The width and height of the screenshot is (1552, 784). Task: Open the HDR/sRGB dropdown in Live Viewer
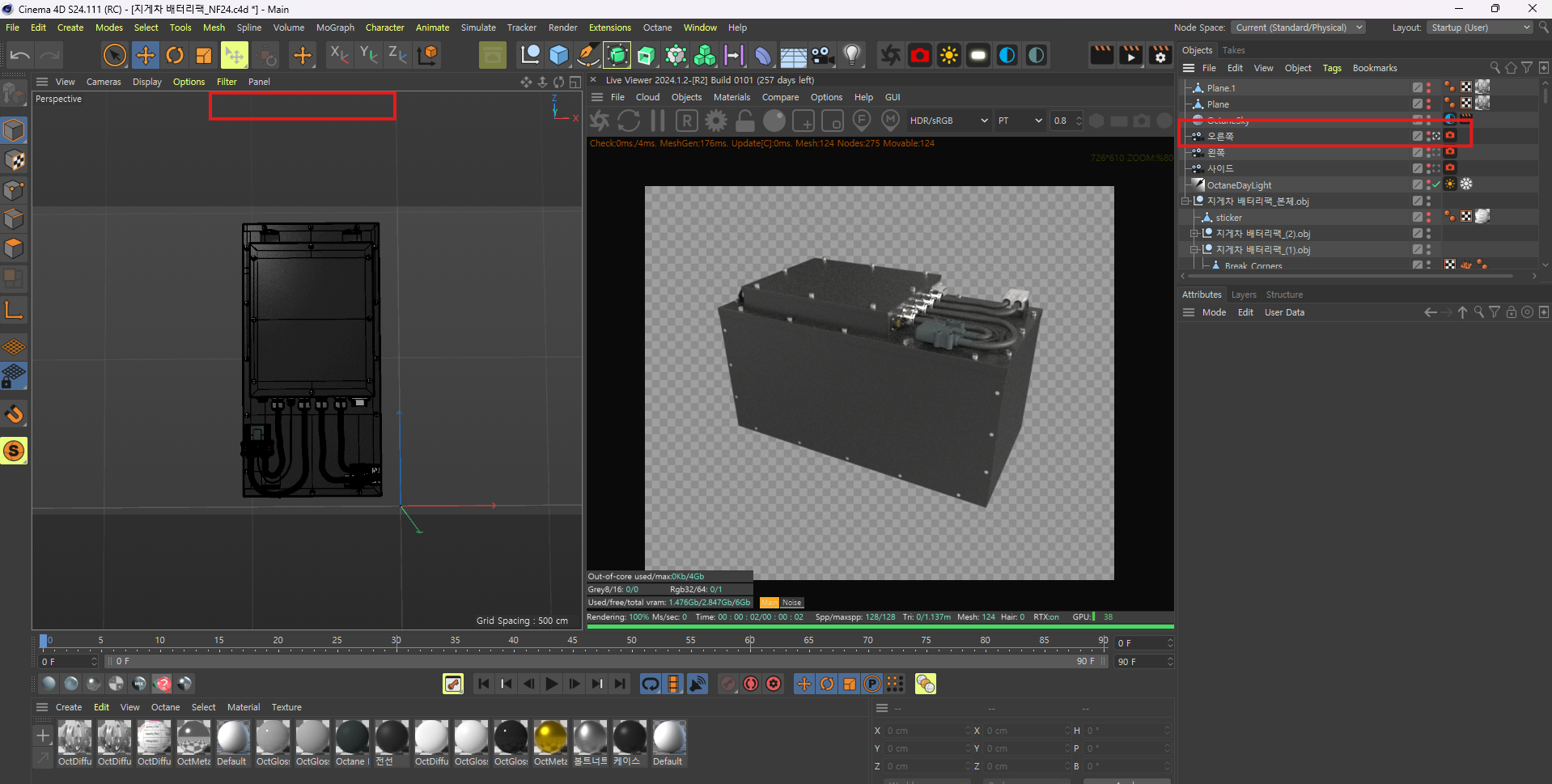[948, 121]
